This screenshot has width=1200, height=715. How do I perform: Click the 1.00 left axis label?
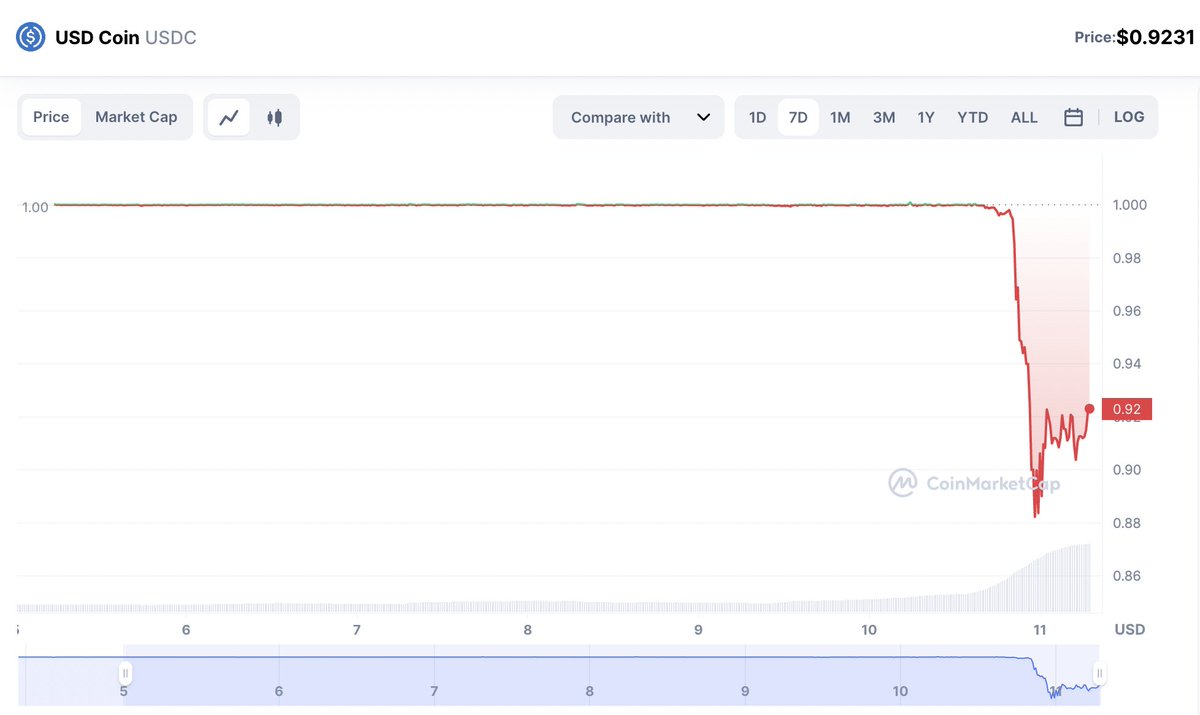click(35, 207)
